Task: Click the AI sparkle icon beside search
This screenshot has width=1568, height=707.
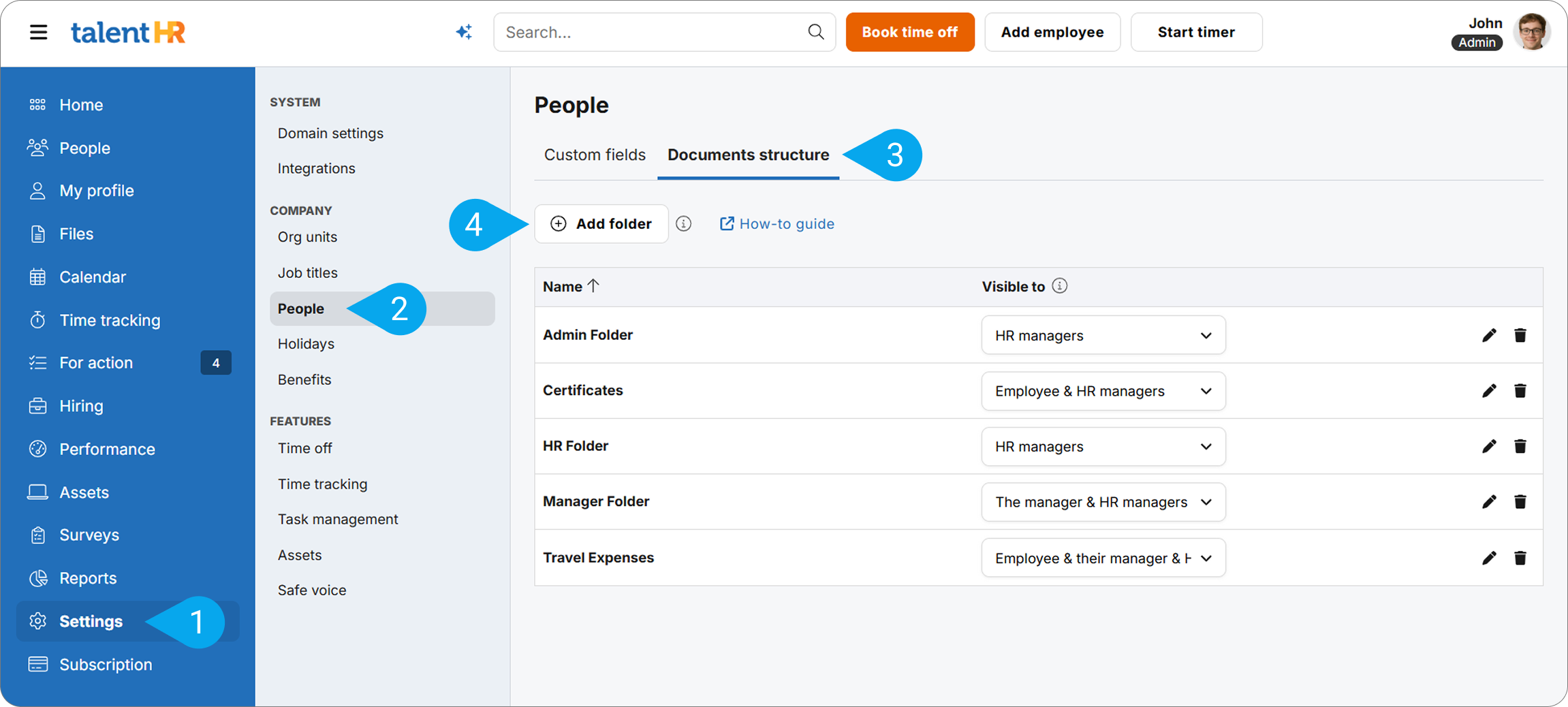Action: coord(464,32)
